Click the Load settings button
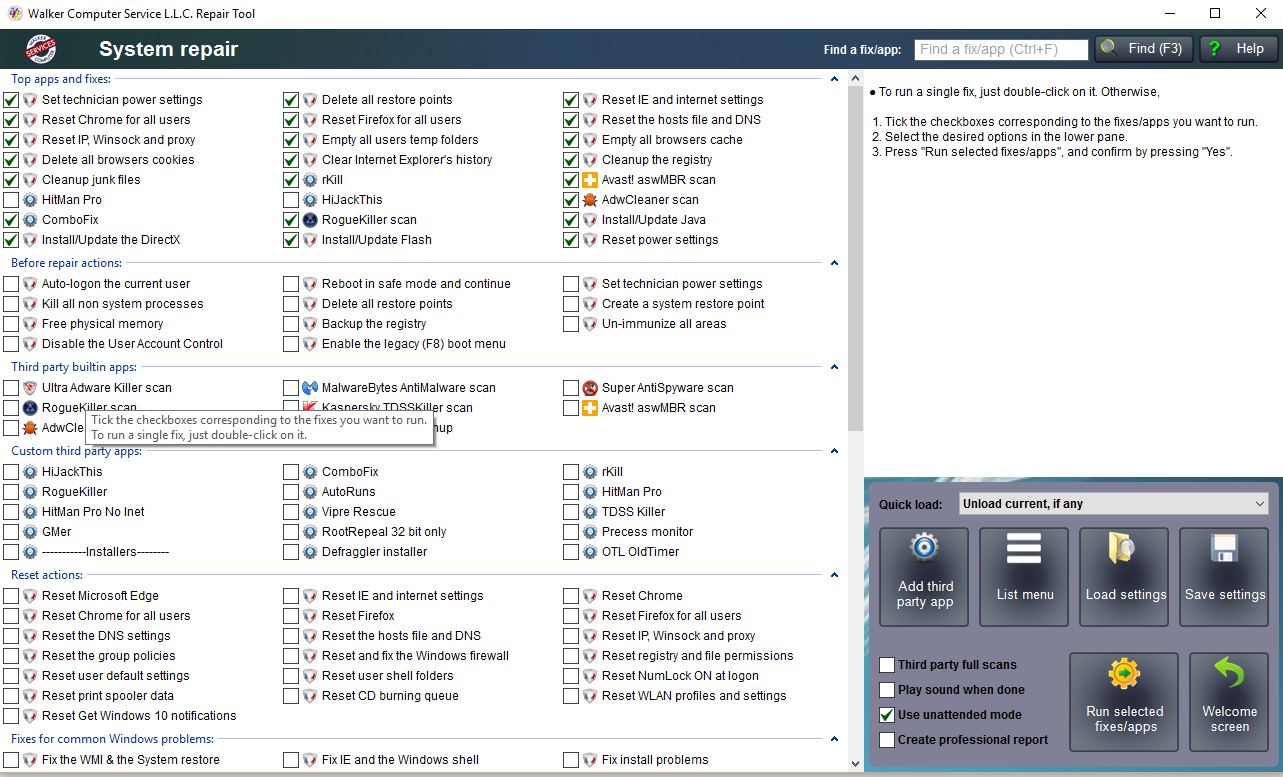This screenshot has width=1283, height=777. (x=1125, y=577)
